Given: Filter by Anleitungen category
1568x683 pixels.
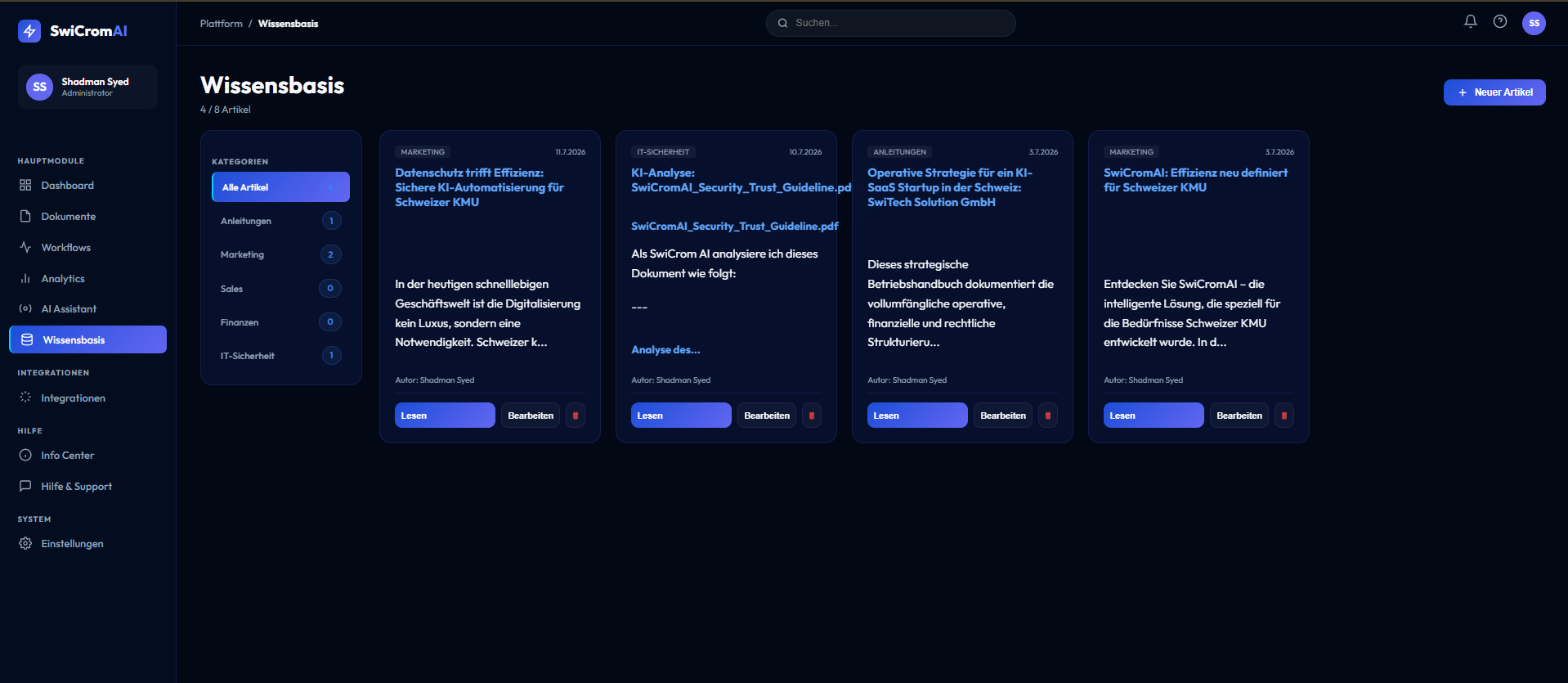Looking at the screenshot, I should point(280,221).
